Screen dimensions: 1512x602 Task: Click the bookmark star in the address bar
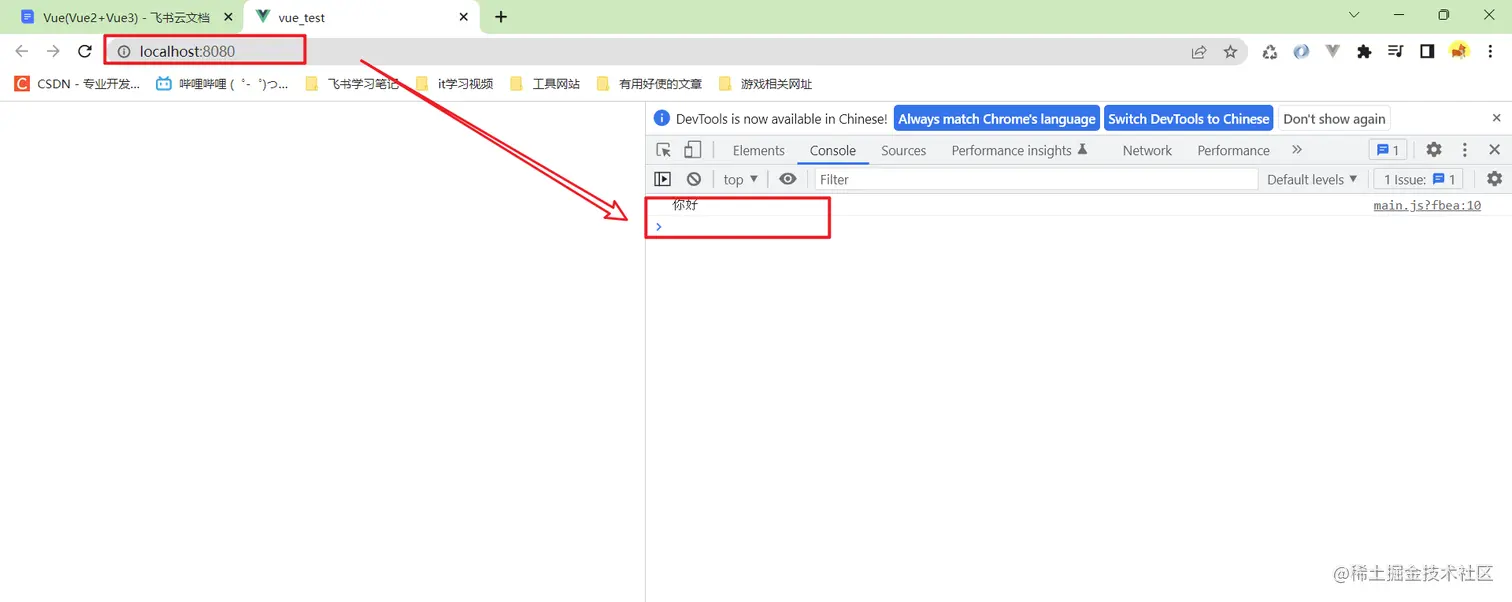(x=1230, y=51)
